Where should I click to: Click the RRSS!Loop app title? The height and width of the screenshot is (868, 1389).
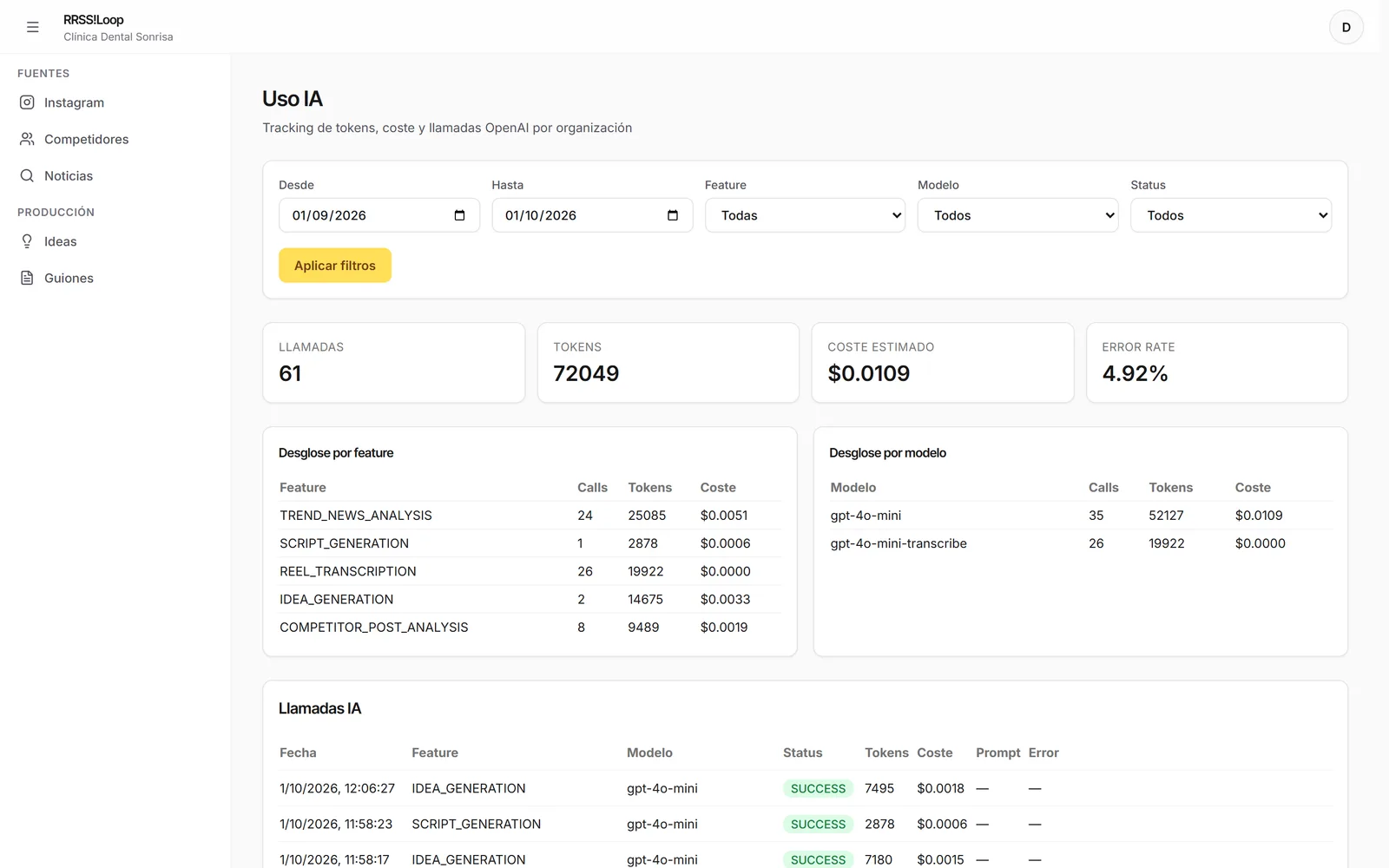(94, 20)
